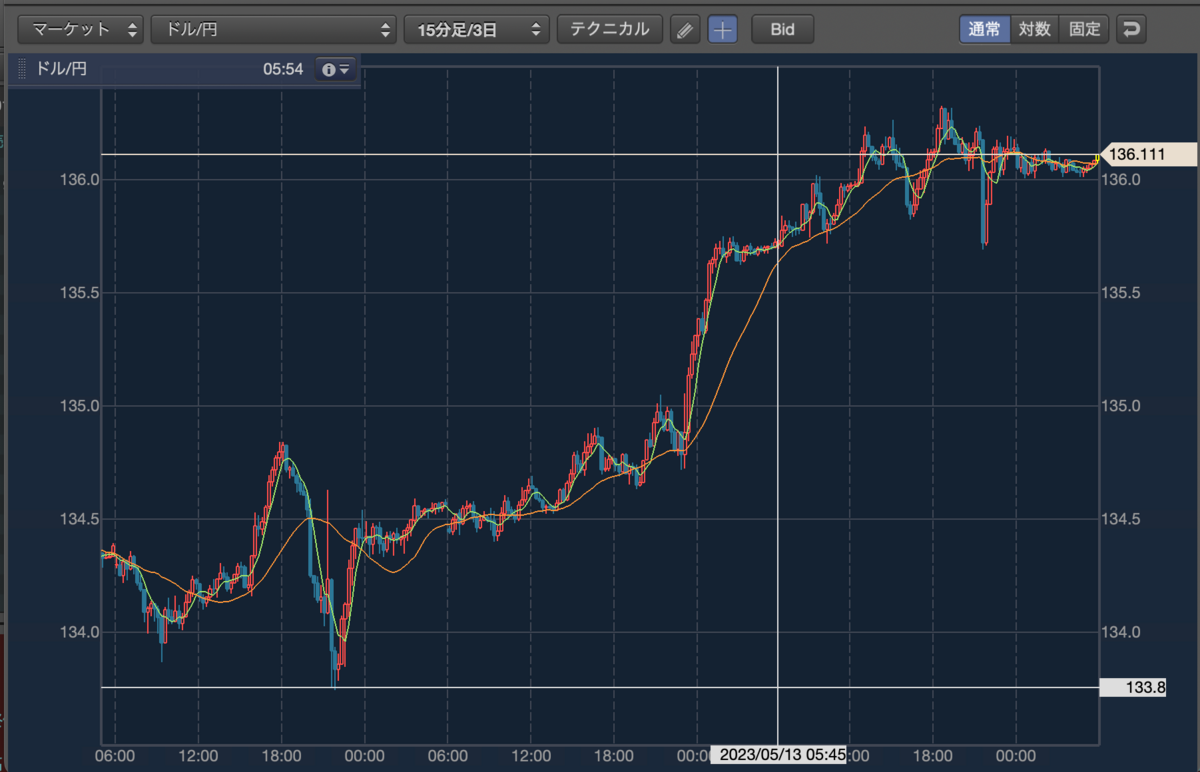This screenshot has width=1200, height=772.
Task: Click the ドル/円 chart panel title
Action: pos(62,69)
